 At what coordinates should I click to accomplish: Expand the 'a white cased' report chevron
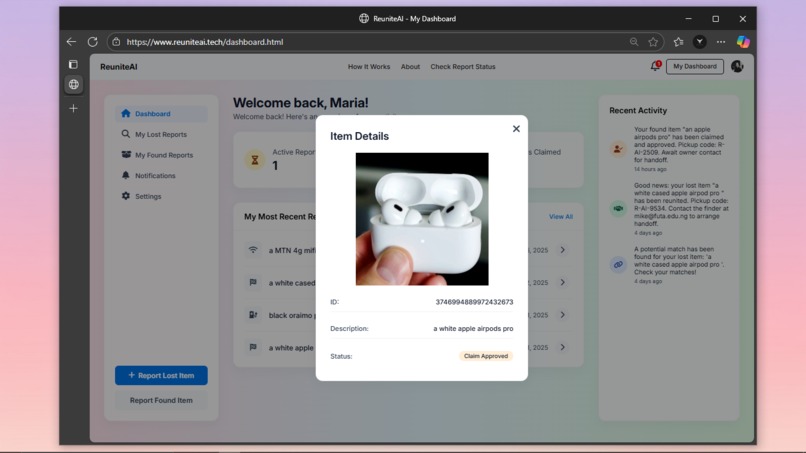coord(562,282)
